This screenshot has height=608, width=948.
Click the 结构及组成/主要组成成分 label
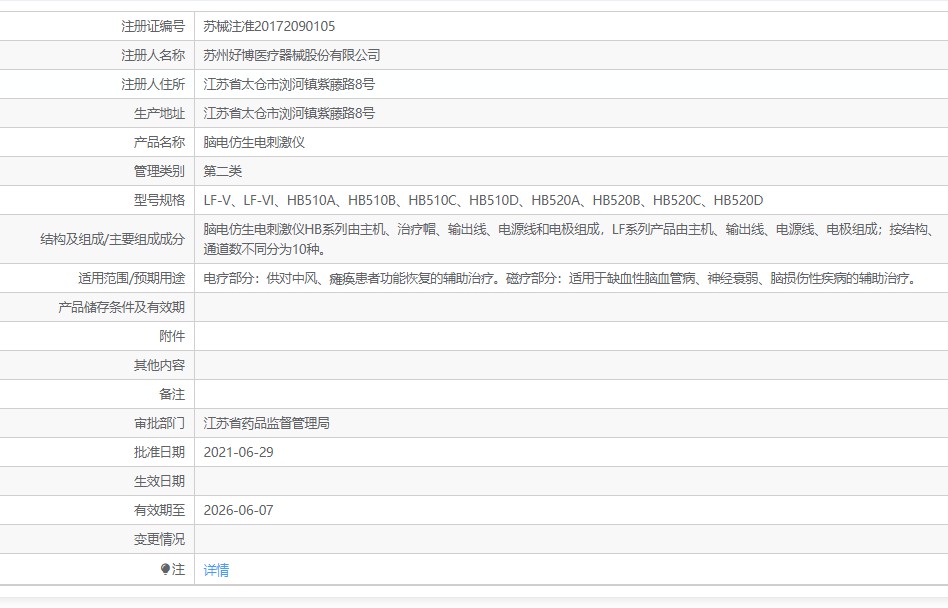click(112, 239)
